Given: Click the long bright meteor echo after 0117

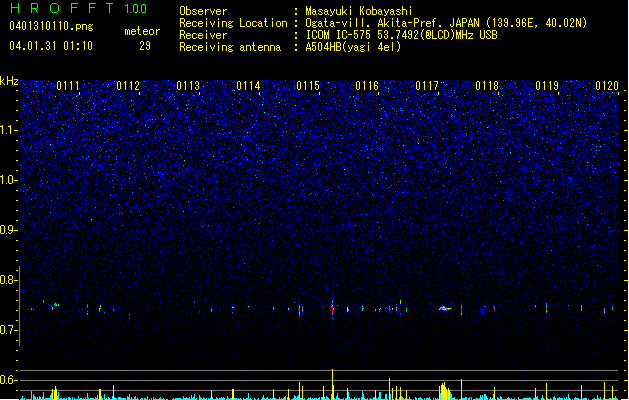Looking at the screenshot, I should pyautogui.click(x=445, y=309).
